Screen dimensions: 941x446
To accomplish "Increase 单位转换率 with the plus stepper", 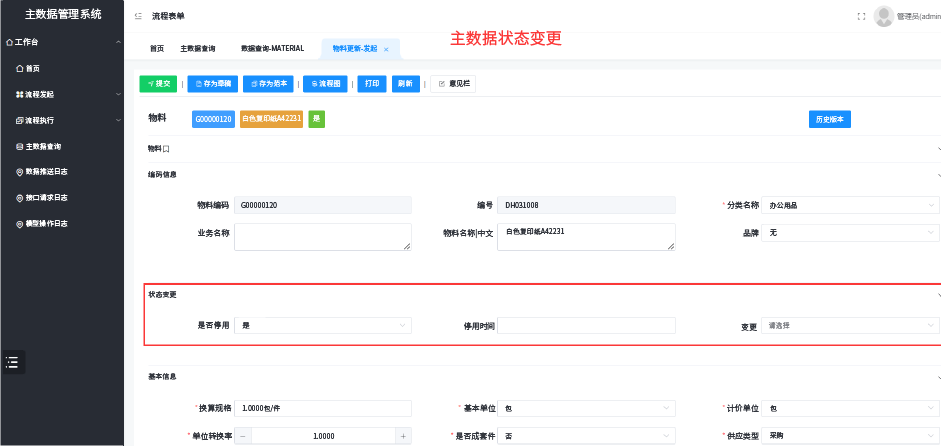I will [x=403, y=436].
